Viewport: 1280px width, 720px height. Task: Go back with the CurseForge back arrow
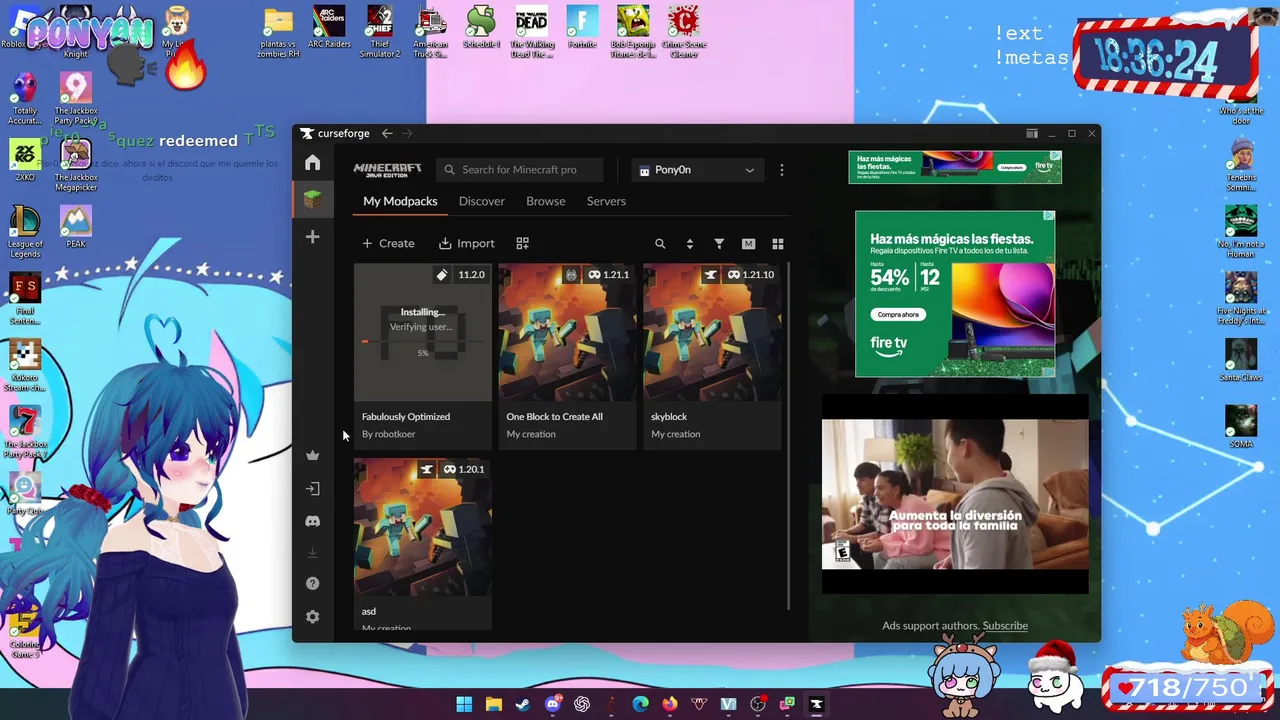[x=387, y=133]
